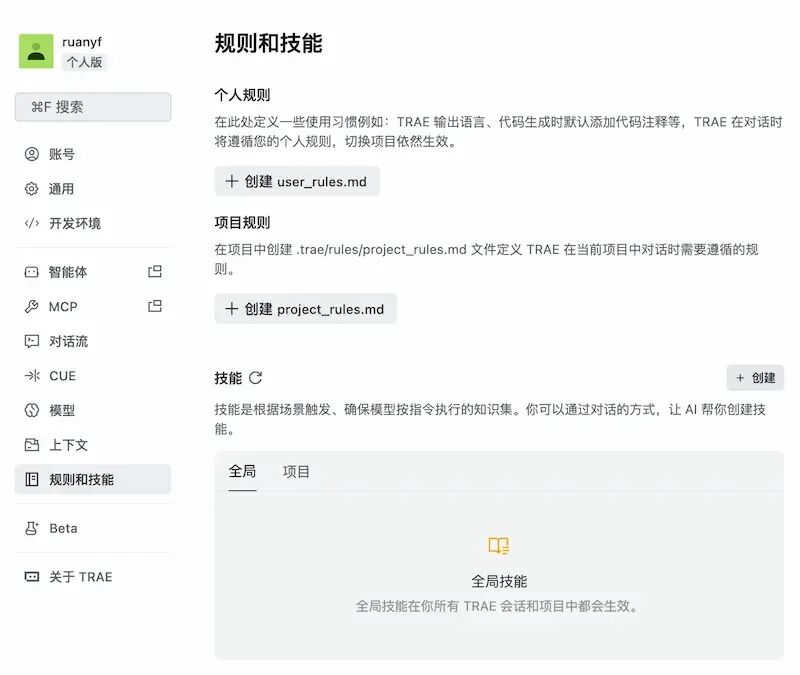This screenshot has height=675, width=800.
Task: Click the 创建 skill button
Action: pos(755,378)
